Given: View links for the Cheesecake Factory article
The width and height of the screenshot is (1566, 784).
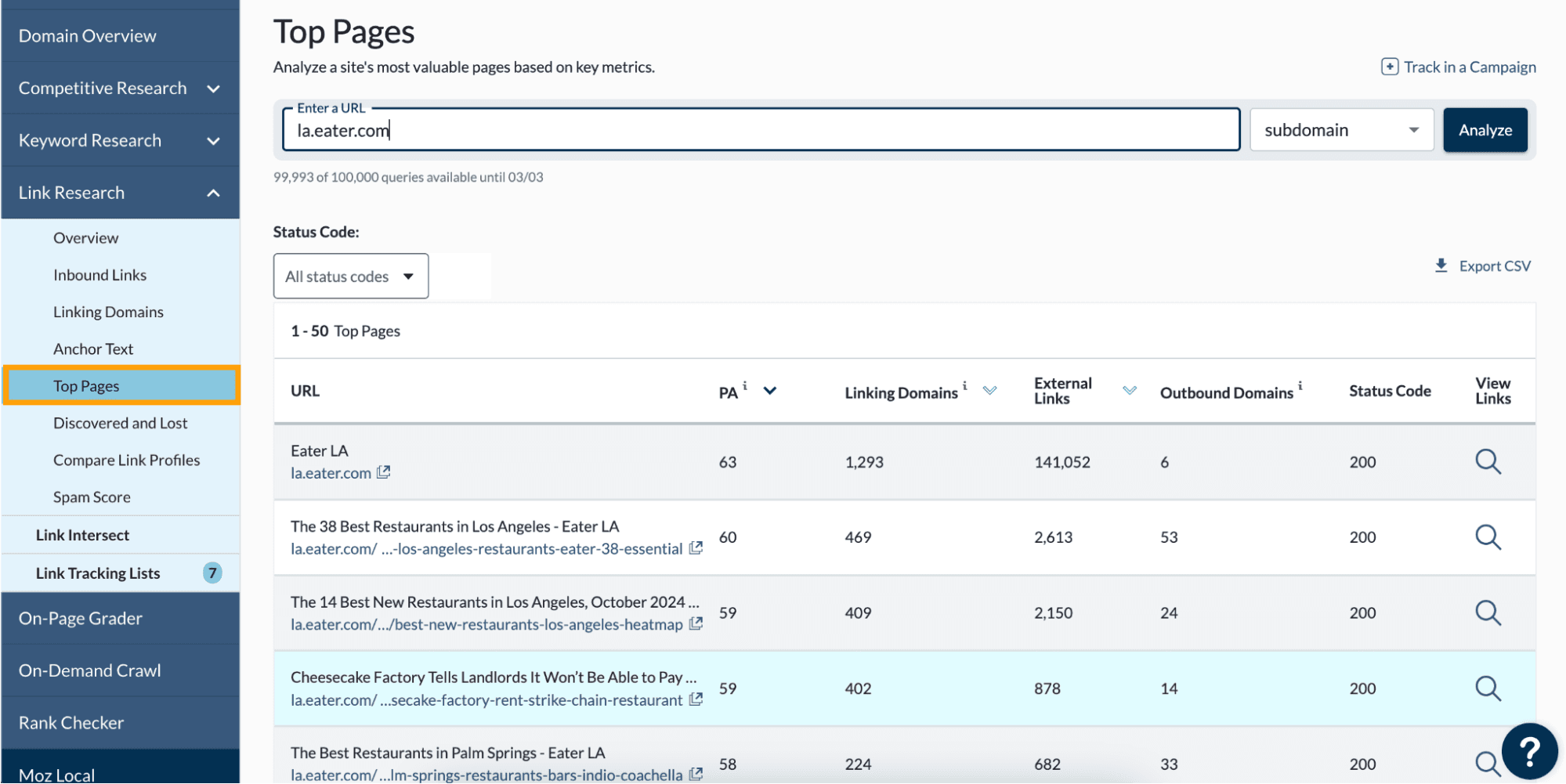Looking at the screenshot, I should click(x=1488, y=688).
